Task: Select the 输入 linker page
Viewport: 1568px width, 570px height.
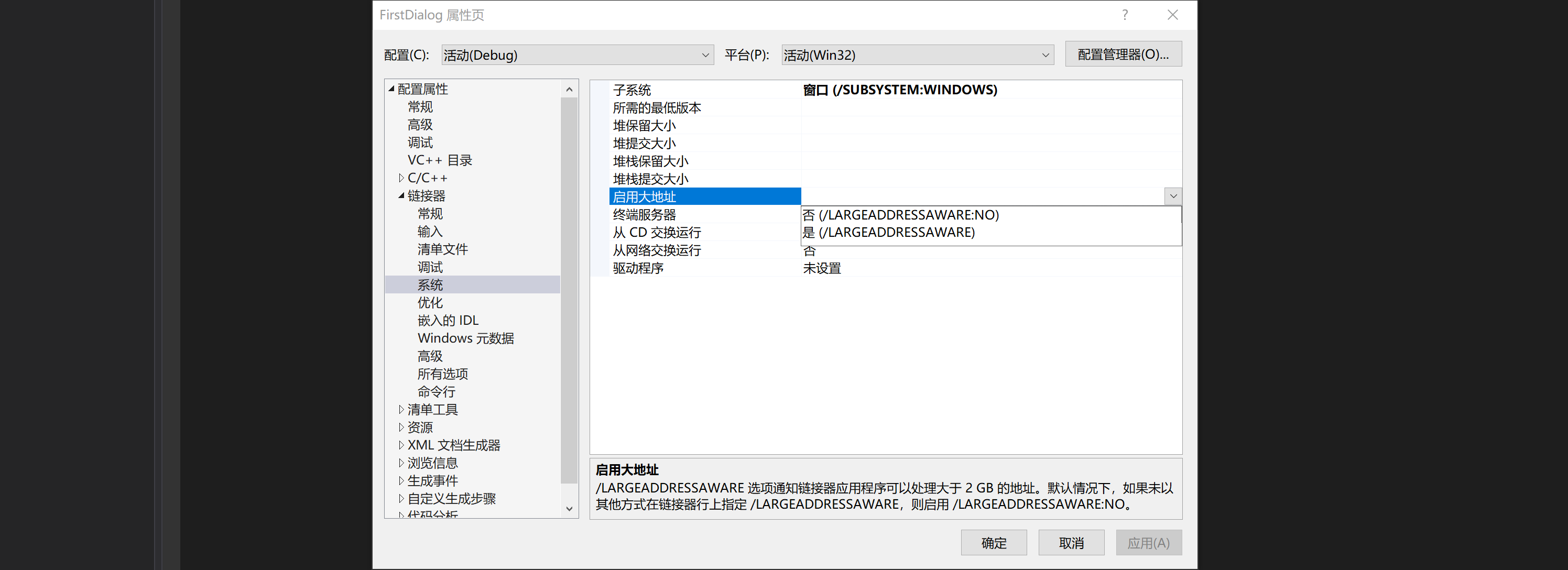Action: tap(430, 232)
